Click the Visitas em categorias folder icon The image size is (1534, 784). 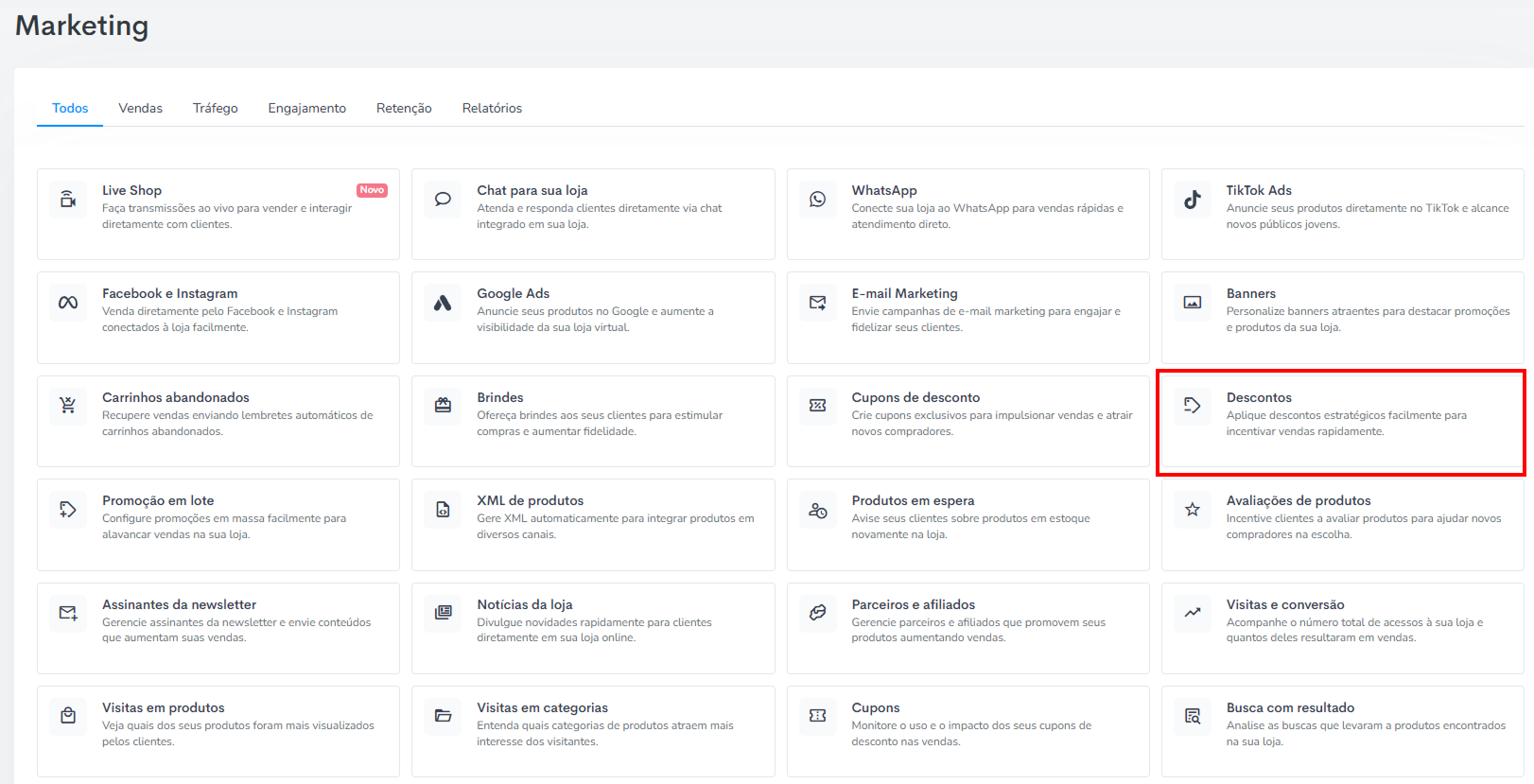pos(443,716)
